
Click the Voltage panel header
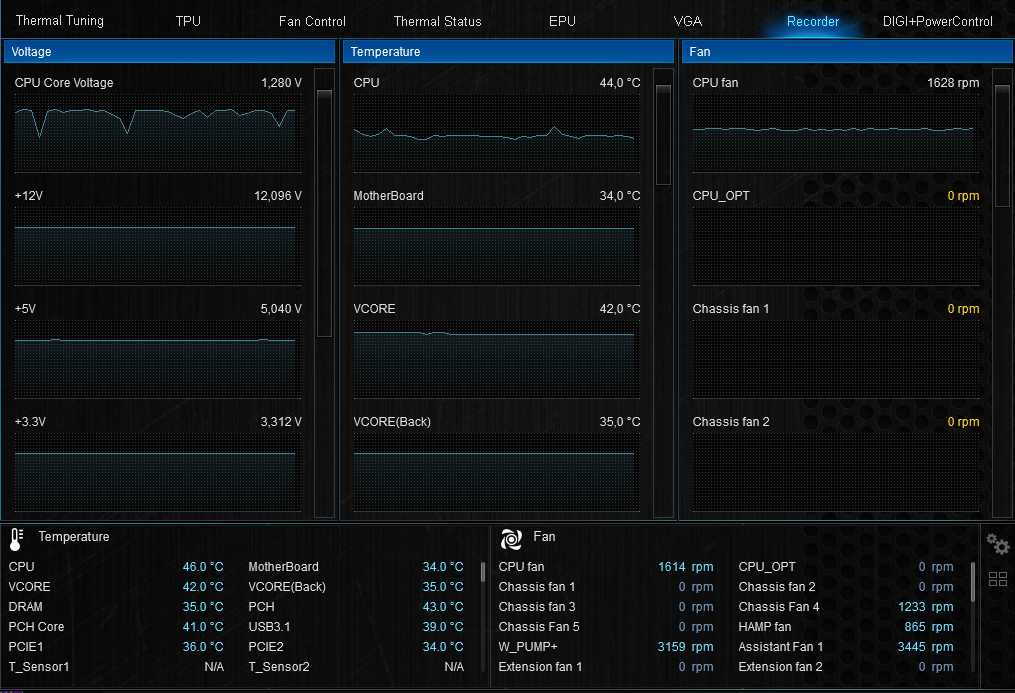170,52
